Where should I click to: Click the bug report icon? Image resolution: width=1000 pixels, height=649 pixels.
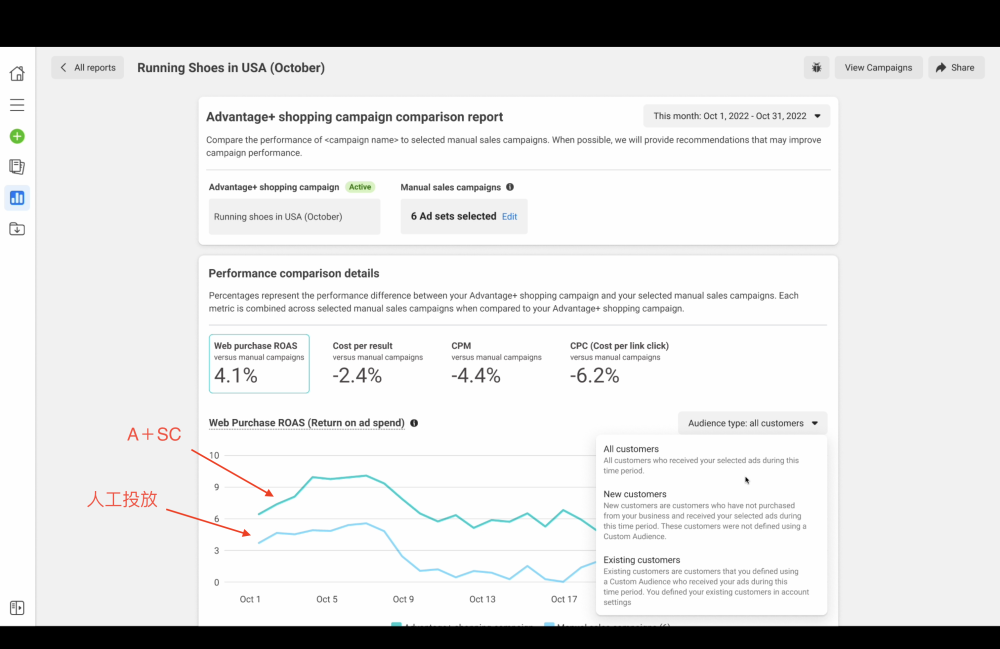tap(816, 68)
